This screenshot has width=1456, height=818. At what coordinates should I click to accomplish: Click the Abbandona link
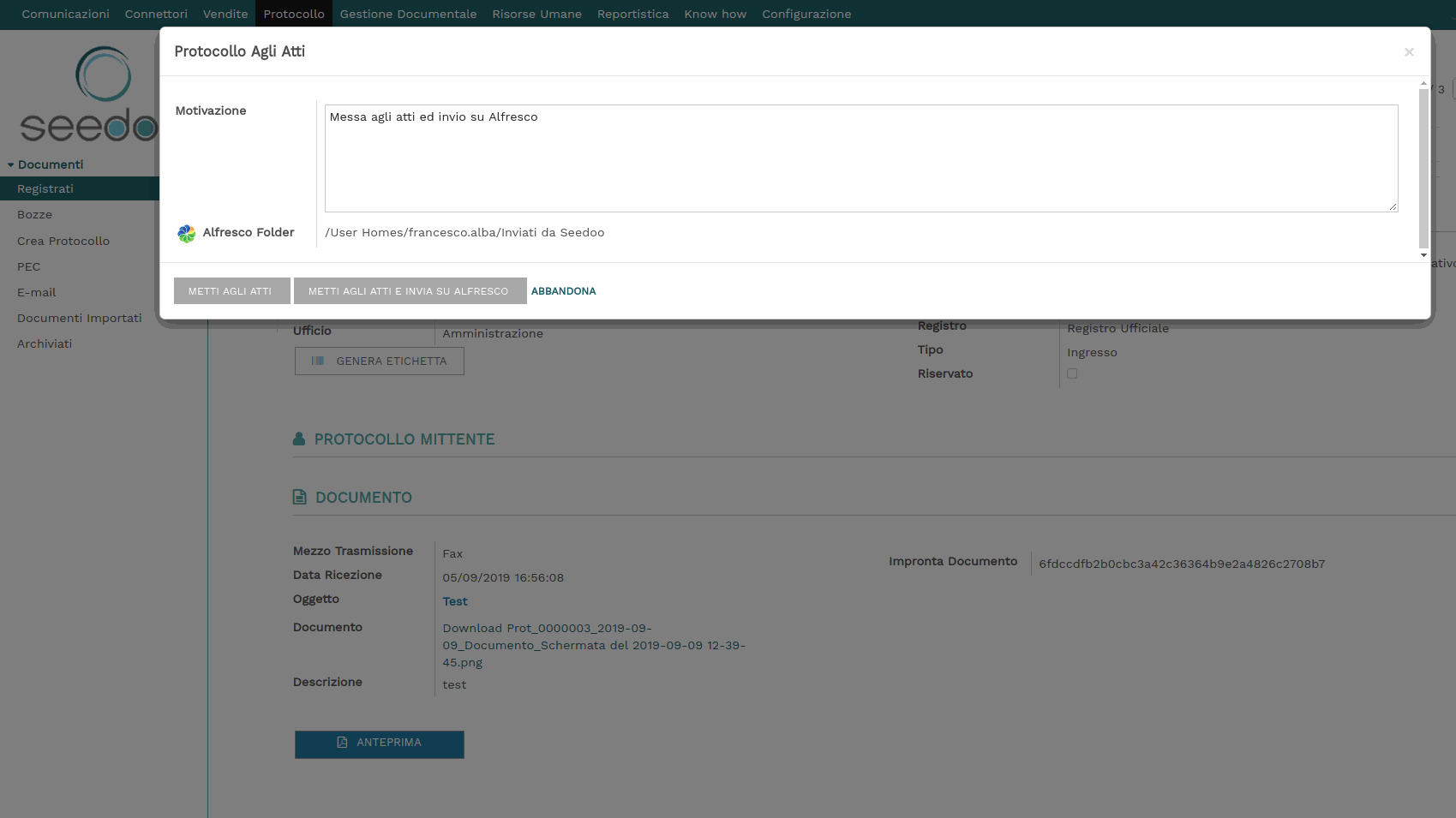(563, 291)
